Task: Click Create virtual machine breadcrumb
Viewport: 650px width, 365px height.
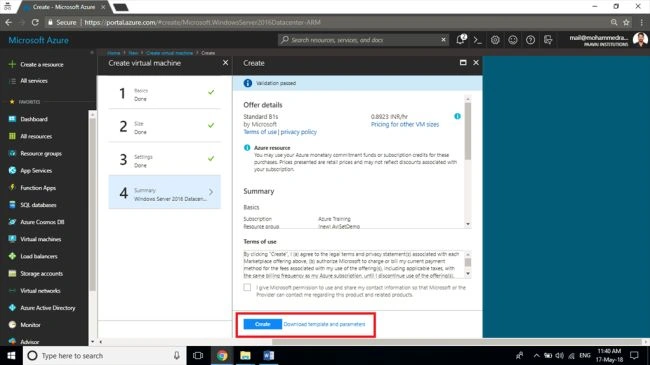Action: 170,53
